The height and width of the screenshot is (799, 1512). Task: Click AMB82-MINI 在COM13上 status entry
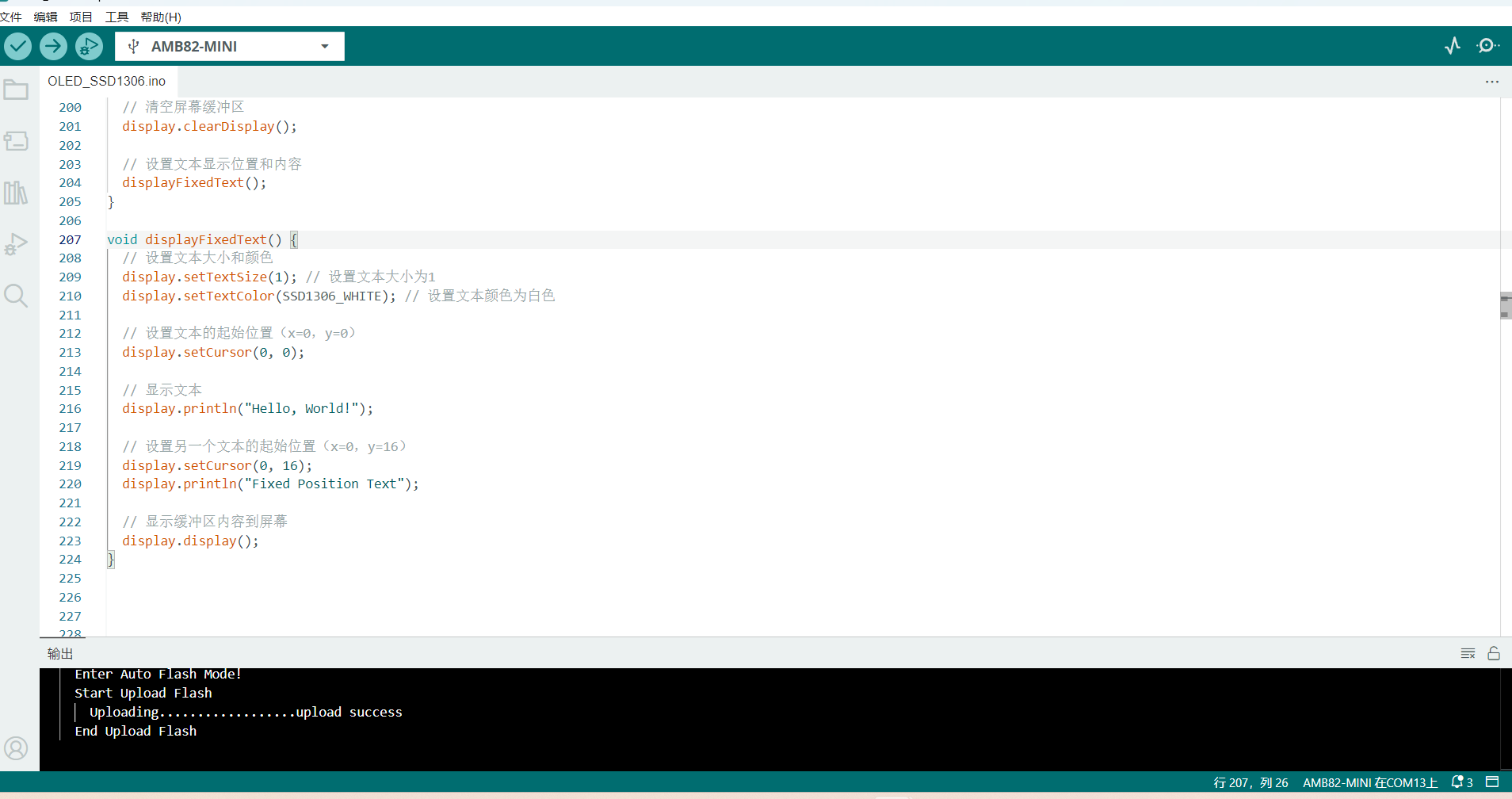point(1370,782)
